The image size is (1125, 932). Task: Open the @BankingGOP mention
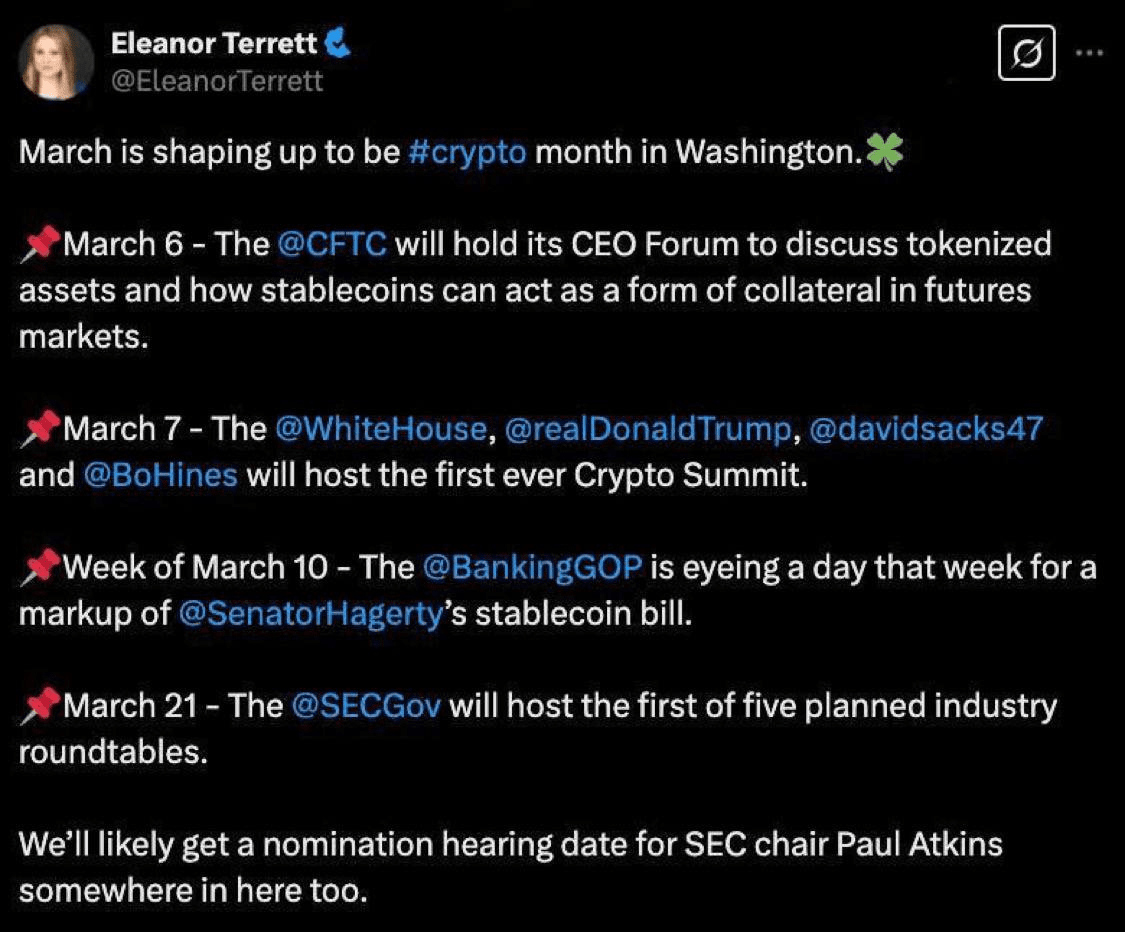tap(532, 568)
